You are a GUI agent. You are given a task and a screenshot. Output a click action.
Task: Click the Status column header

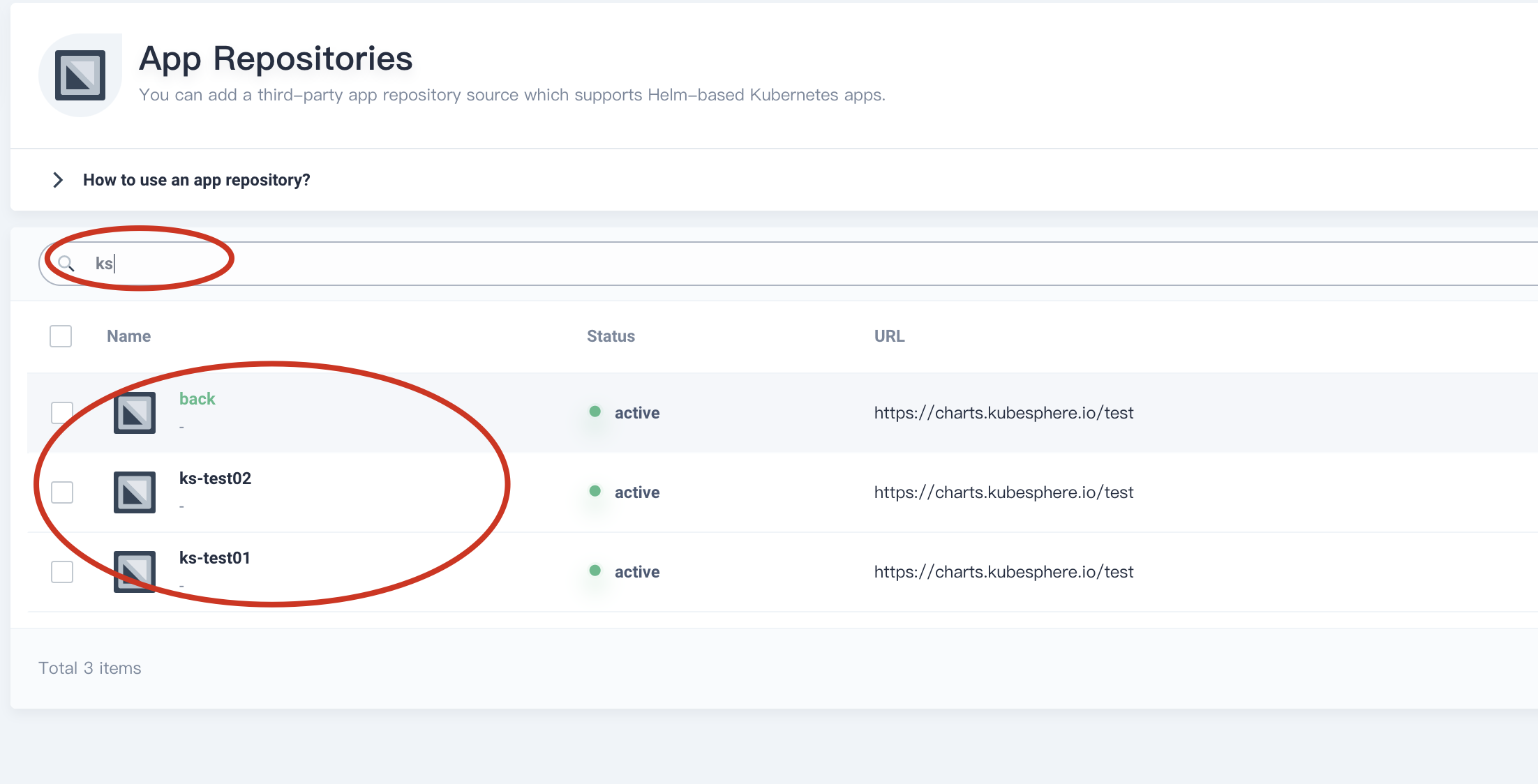click(x=611, y=336)
